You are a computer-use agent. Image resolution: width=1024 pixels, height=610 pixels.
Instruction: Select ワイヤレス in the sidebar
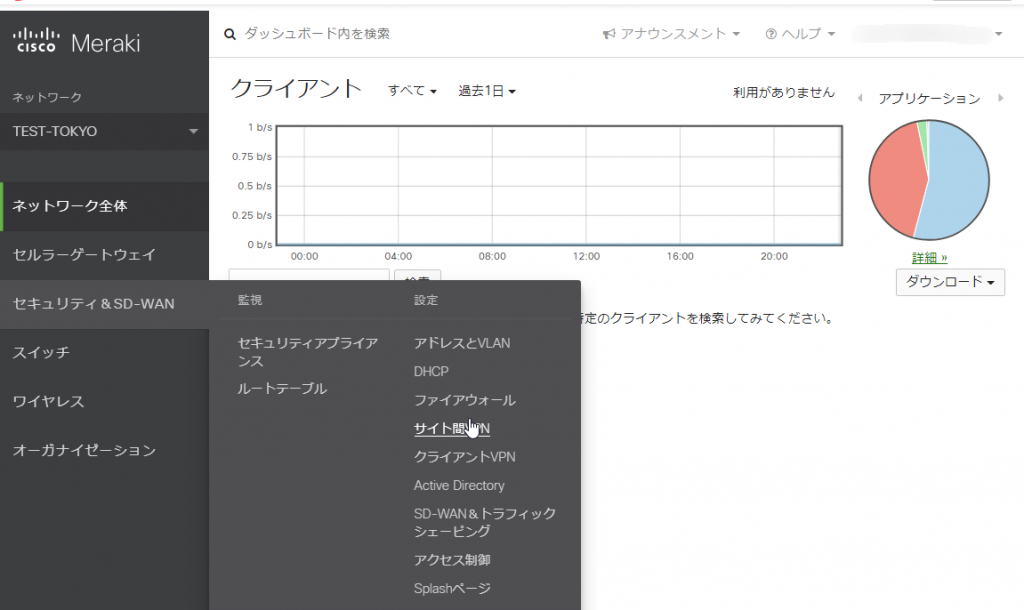pos(104,401)
